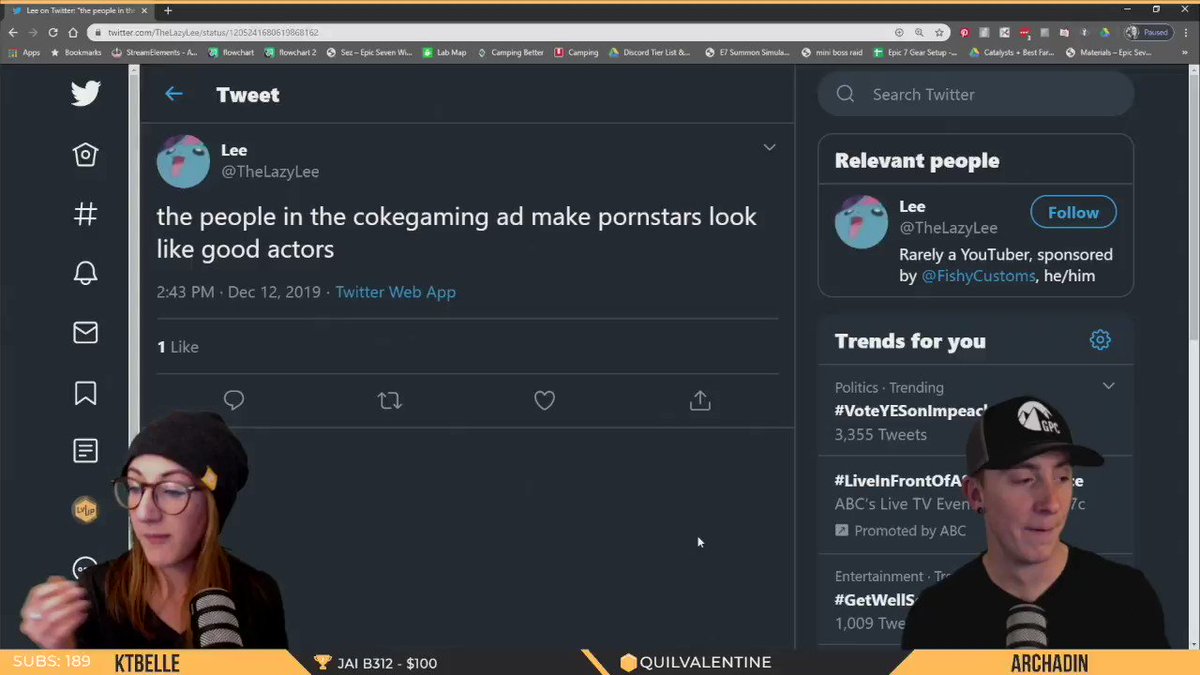Open Epic 7 Gear Setup bookmark
The image size is (1200, 675).
[914, 52]
